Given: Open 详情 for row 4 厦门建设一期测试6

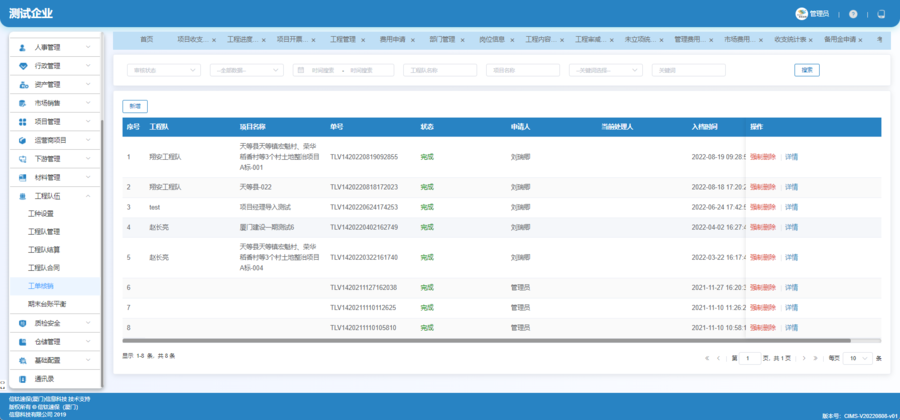Looking at the screenshot, I should [x=792, y=227].
